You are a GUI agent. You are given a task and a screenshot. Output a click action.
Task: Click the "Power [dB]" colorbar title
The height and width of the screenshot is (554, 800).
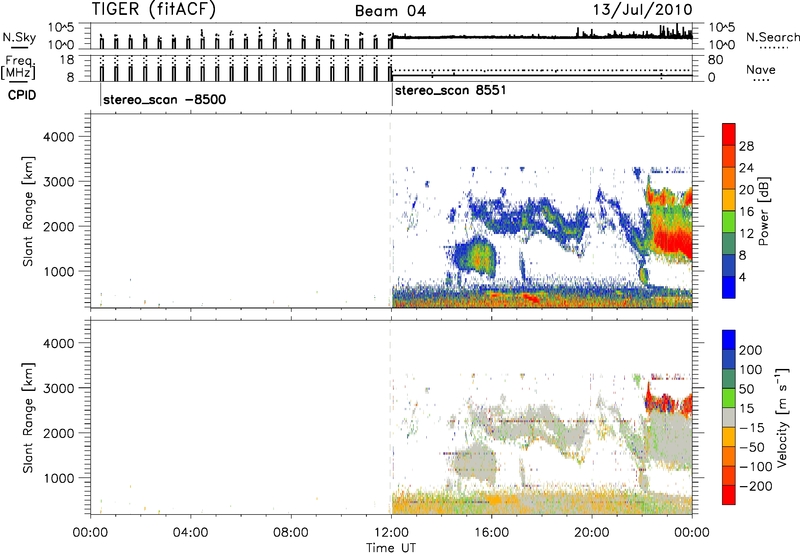point(763,211)
